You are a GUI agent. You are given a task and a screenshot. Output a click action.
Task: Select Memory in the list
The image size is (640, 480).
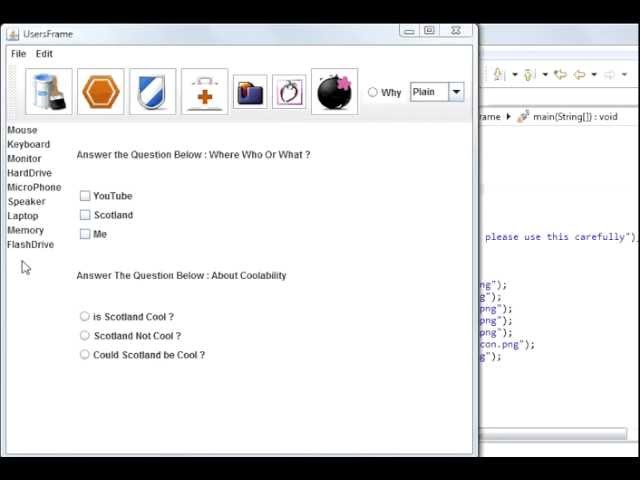coord(25,230)
